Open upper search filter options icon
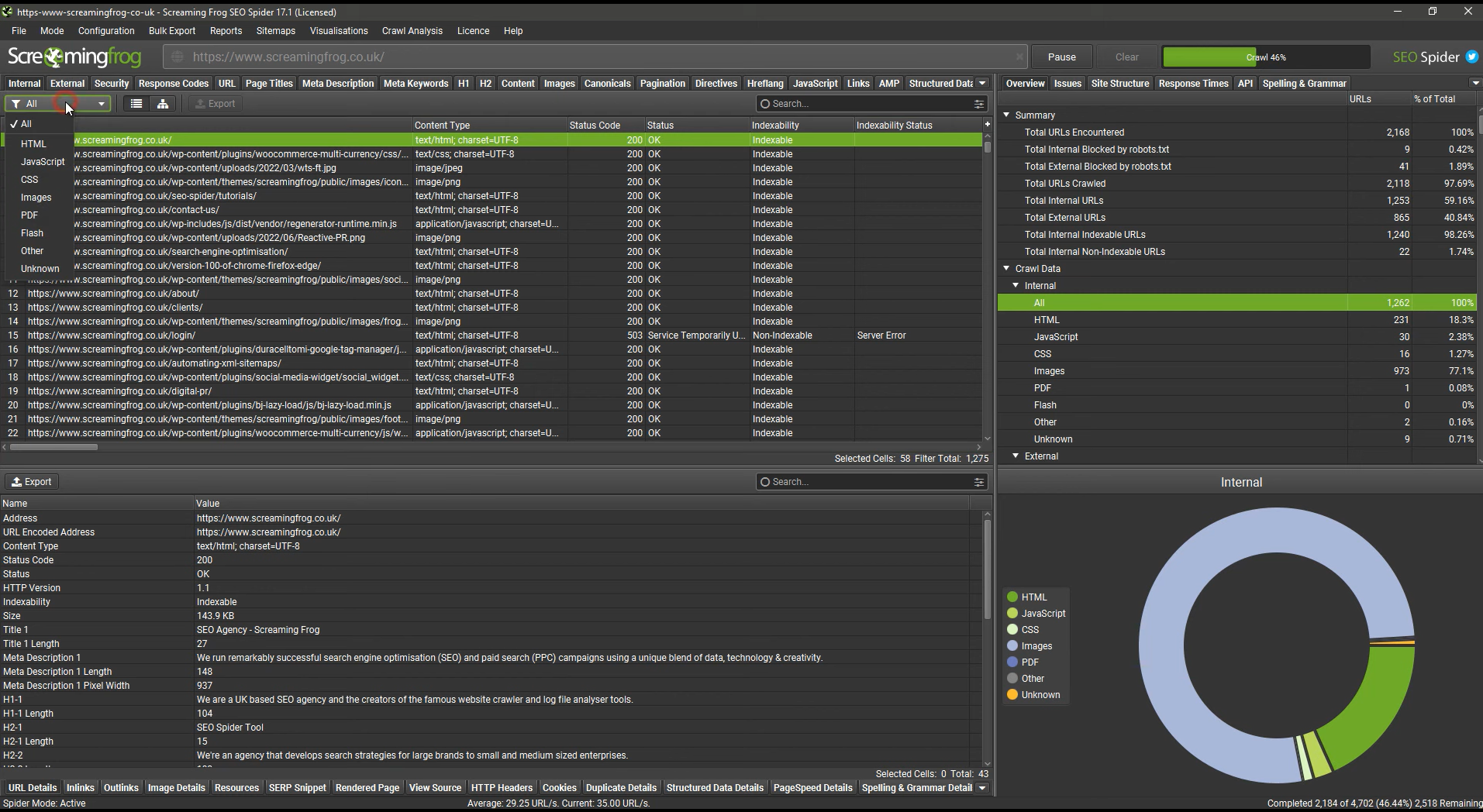 [x=979, y=104]
